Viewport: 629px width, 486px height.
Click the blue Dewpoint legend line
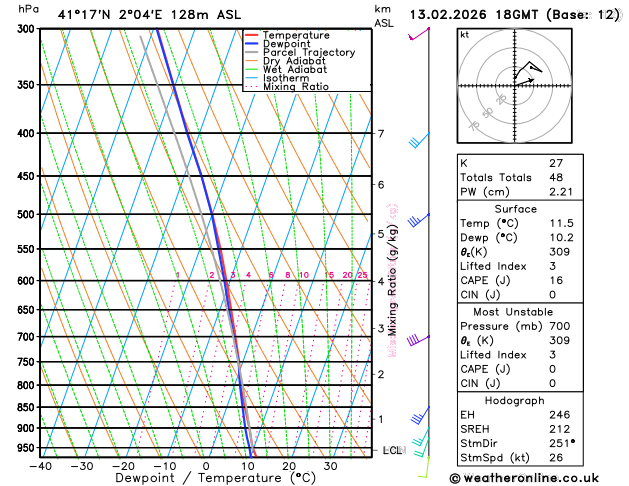(252, 44)
